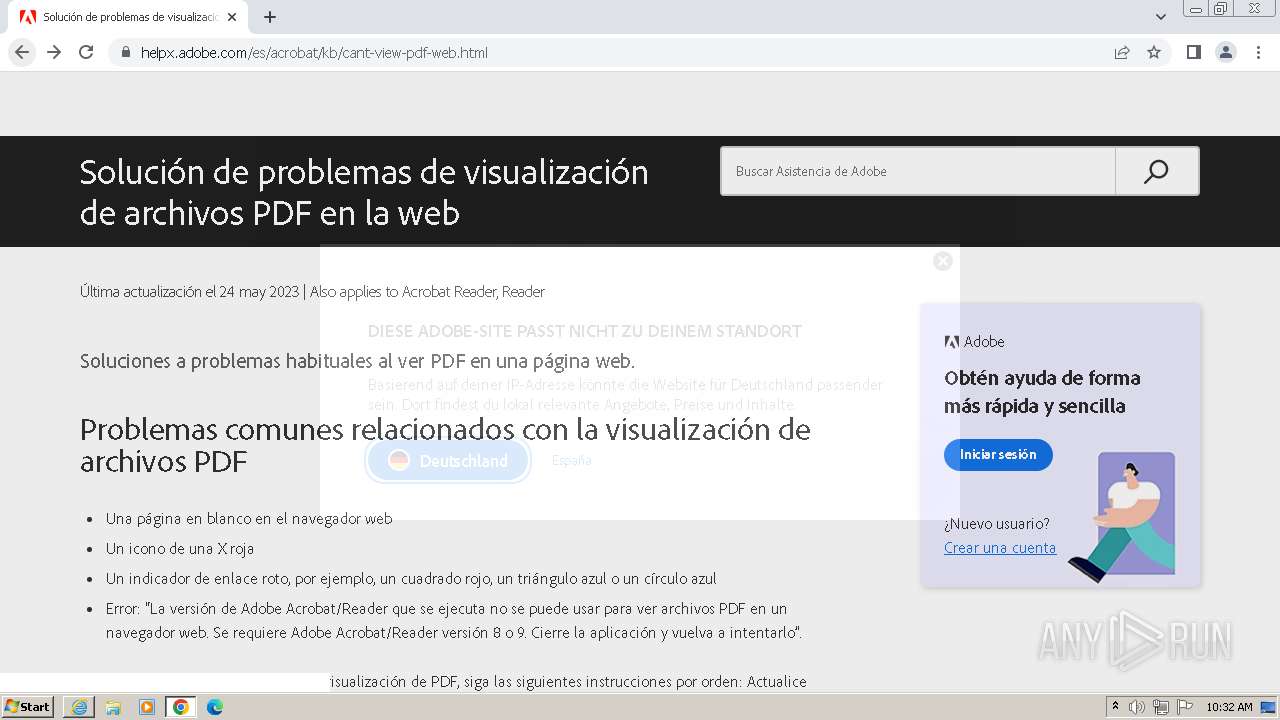The width and height of the screenshot is (1280, 720).
Task: View site information via lock icon
Action: (126, 52)
